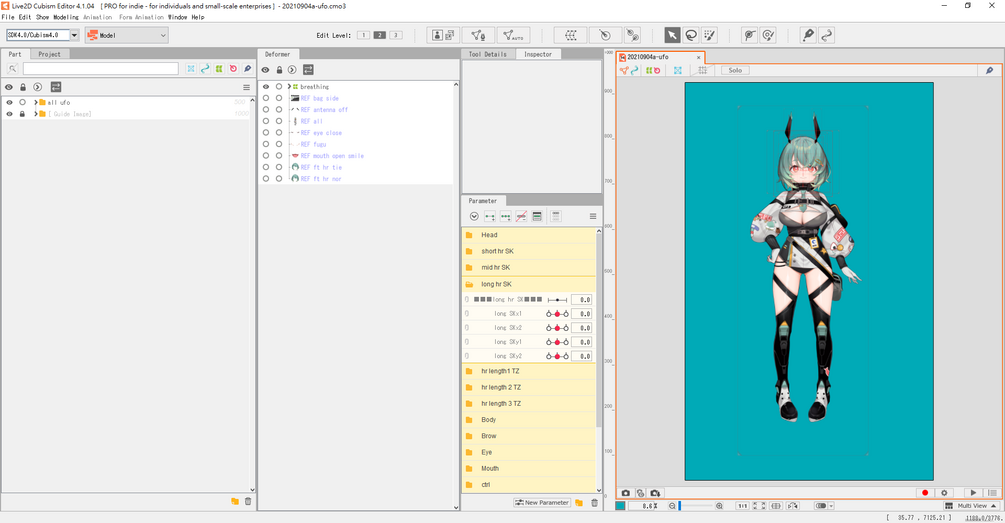Click the canvas zoom slider
This screenshot has height=523, width=1005.
click(695, 506)
